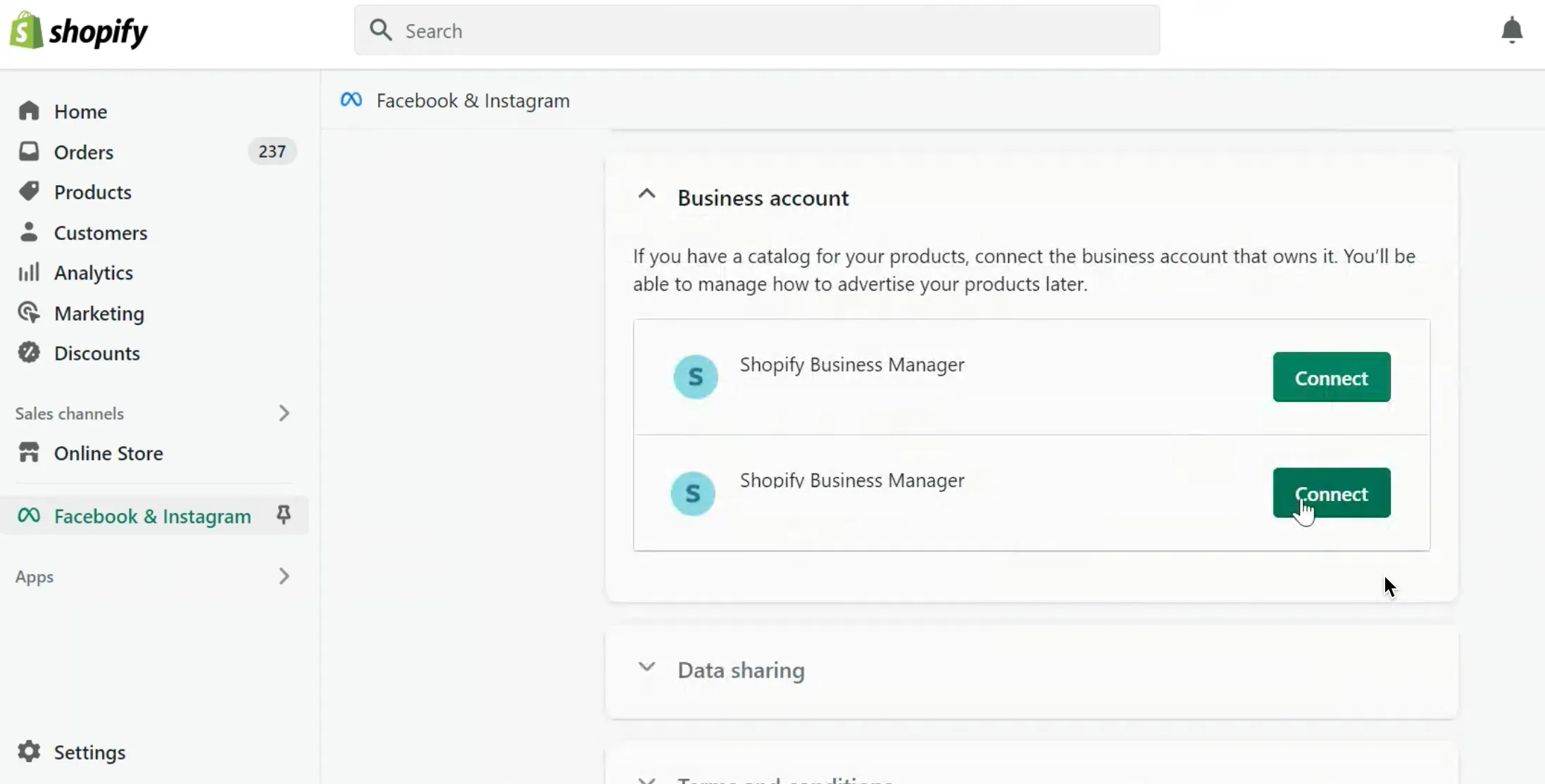Click the Products tag icon
The image size is (1545, 784).
[x=29, y=191]
